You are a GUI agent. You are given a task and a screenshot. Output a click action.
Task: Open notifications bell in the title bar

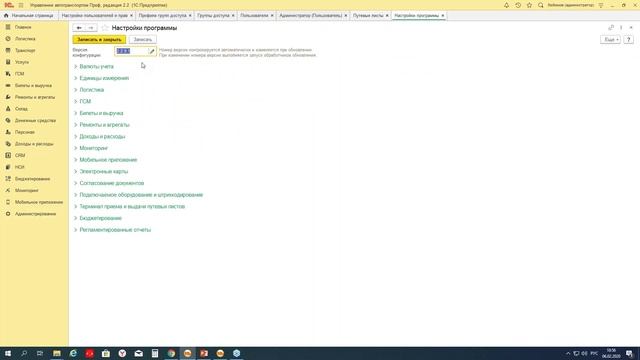click(506, 5)
